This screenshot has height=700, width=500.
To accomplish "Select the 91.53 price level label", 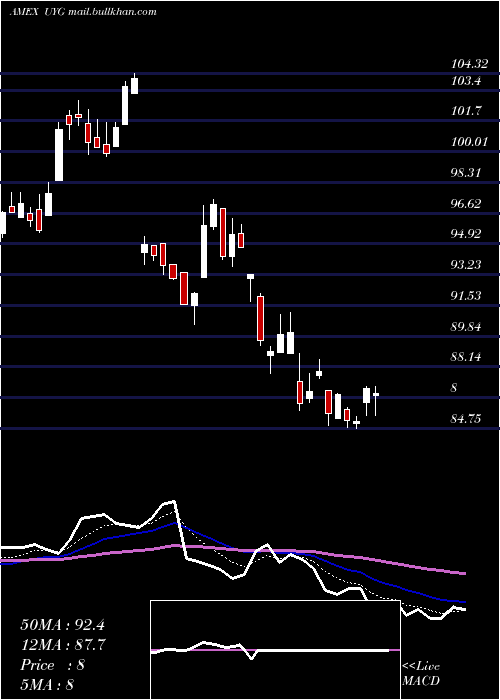I will tap(466, 296).
